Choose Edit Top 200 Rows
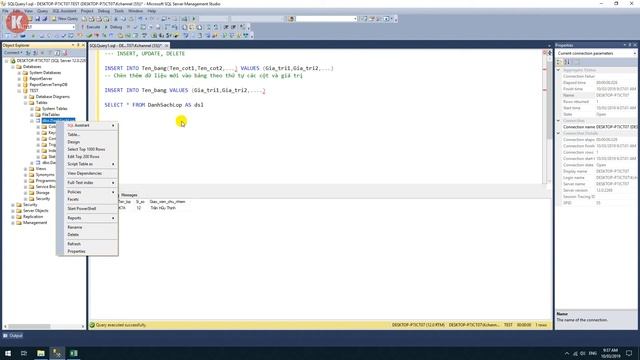The width and height of the screenshot is (640, 360). (91, 157)
